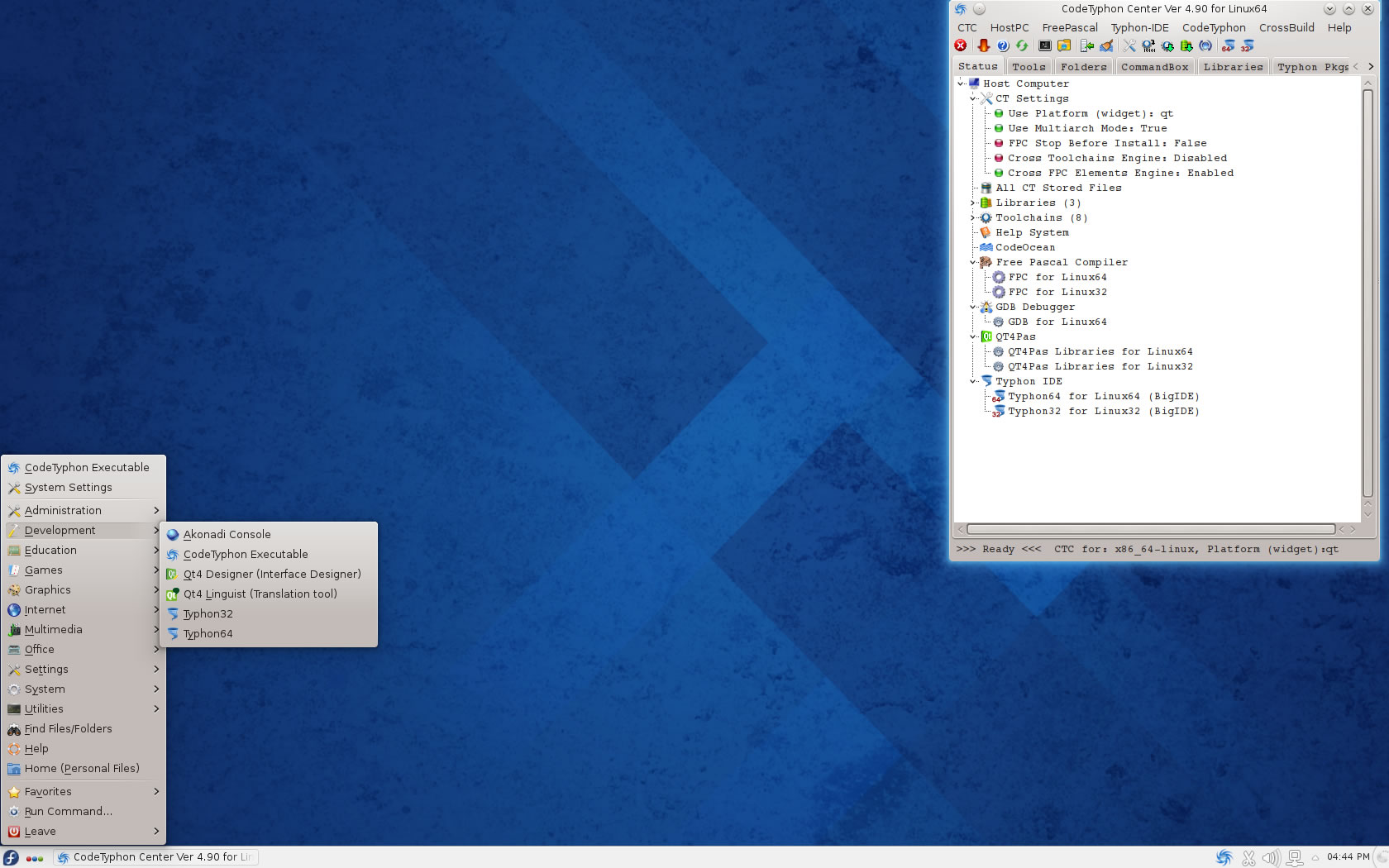Click the gear with binary digits icon
This screenshot has width=1389, height=868.
coord(1148,45)
